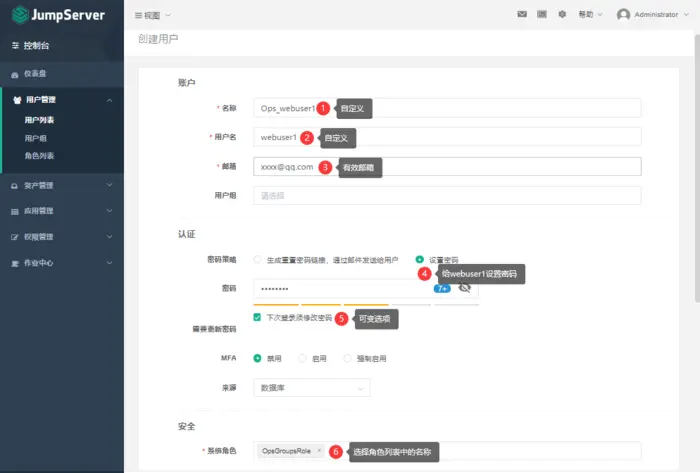The image size is (700, 473).
Task: Select generate reset password link via email option
Action: point(258,259)
